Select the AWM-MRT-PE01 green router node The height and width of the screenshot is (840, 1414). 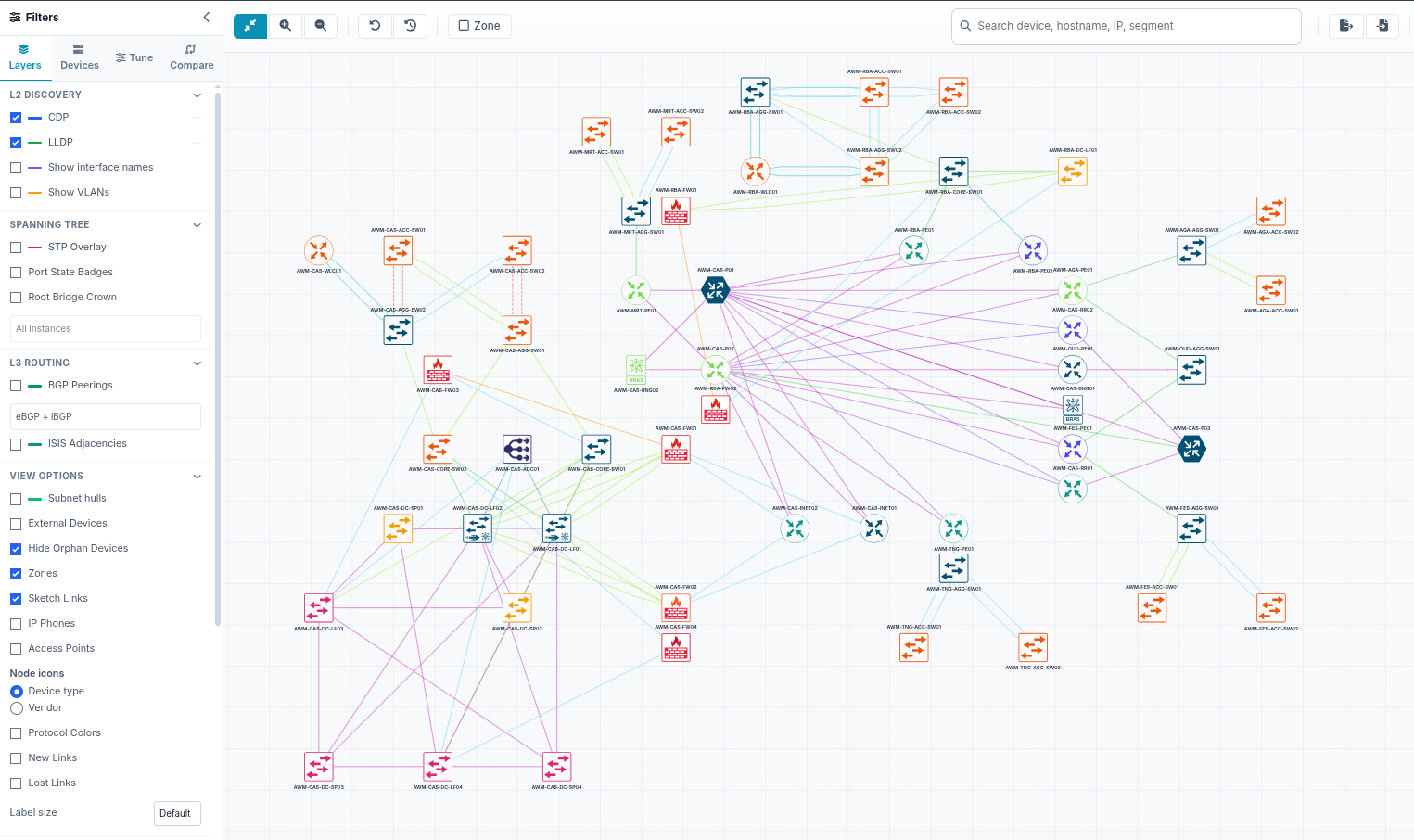(636, 290)
